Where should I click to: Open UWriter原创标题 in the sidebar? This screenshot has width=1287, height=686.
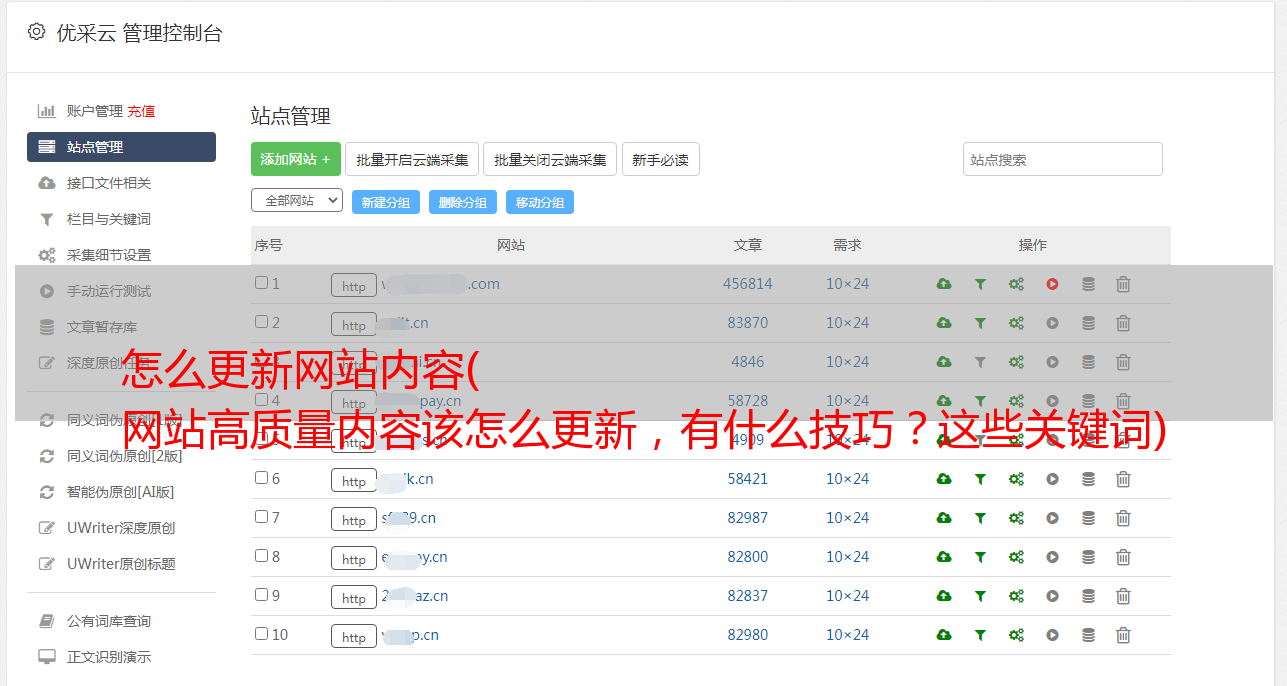coord(121,564)
